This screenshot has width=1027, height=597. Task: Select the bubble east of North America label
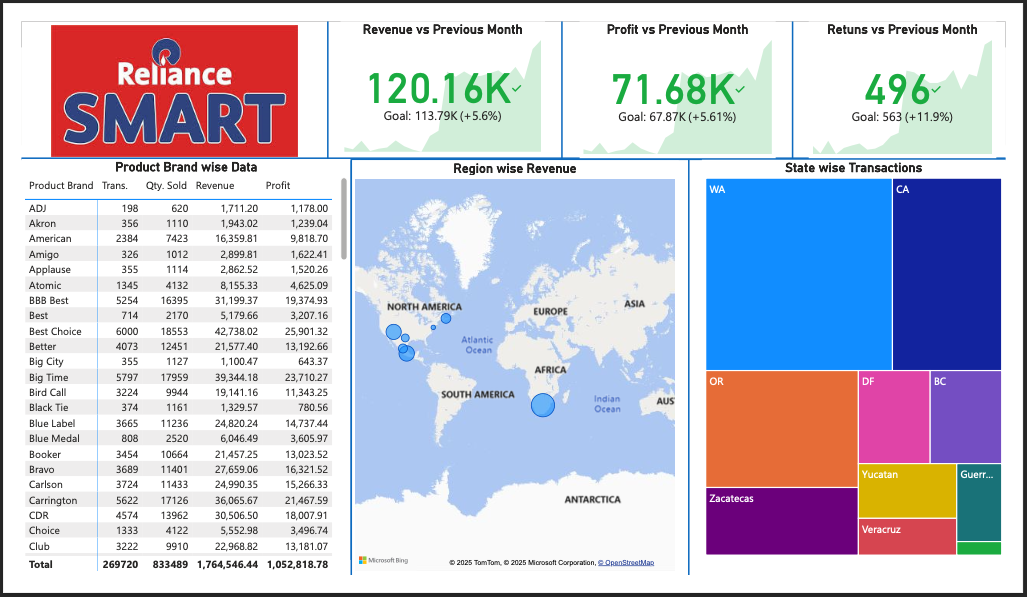click(x=445, y=318)
